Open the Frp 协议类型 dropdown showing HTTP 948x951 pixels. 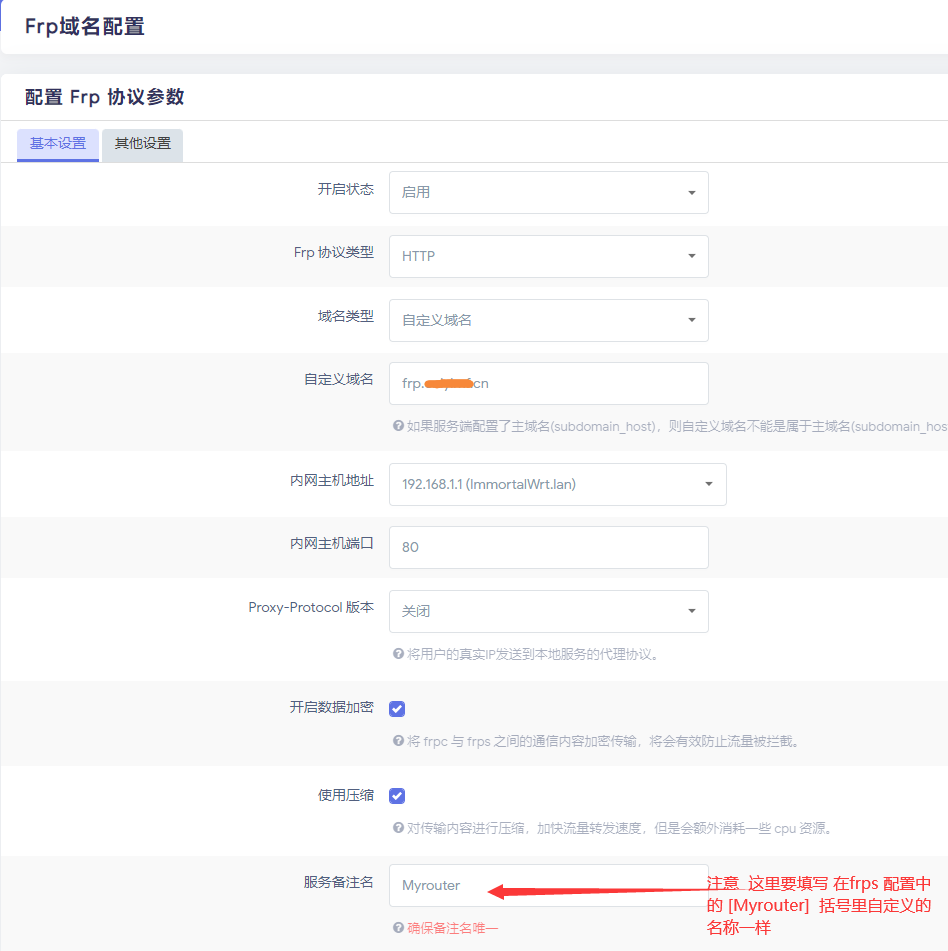coord(548,256)
